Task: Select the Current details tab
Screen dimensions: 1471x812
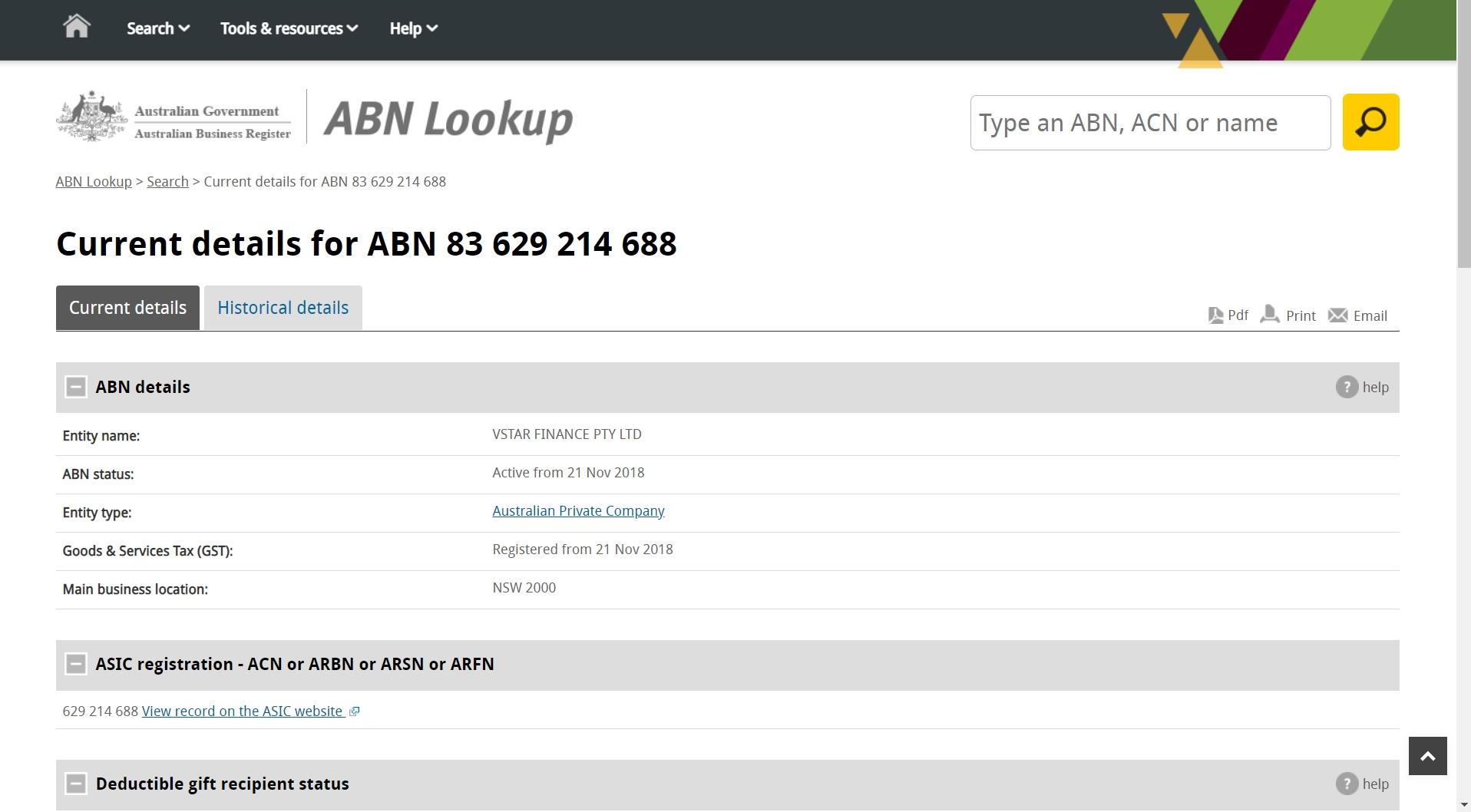Action: (127, 308)
